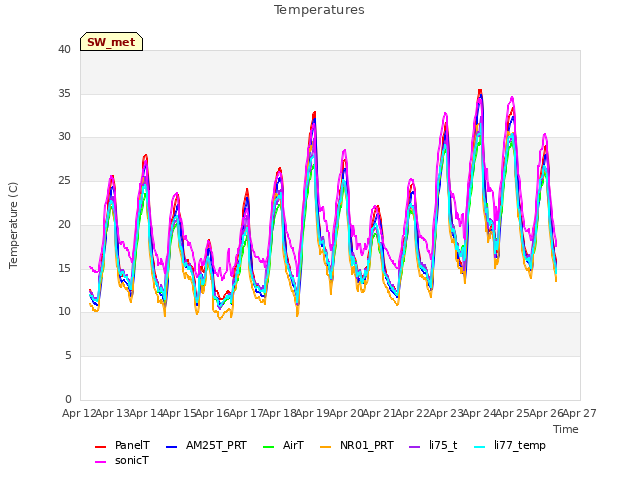Click the NR01_PRT orange legend swatch
Viewport: 640px width, 480px height.
[325, 447]
